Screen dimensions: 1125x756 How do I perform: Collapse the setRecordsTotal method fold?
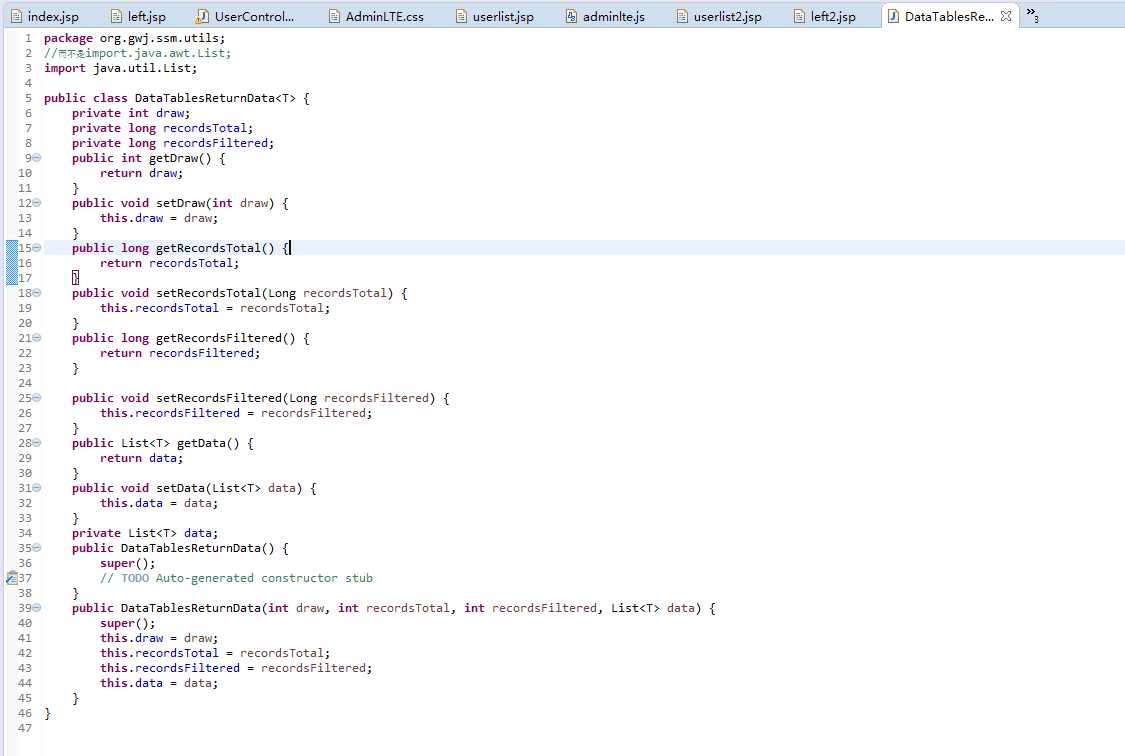pyautogui.click(x=37, y=293)
